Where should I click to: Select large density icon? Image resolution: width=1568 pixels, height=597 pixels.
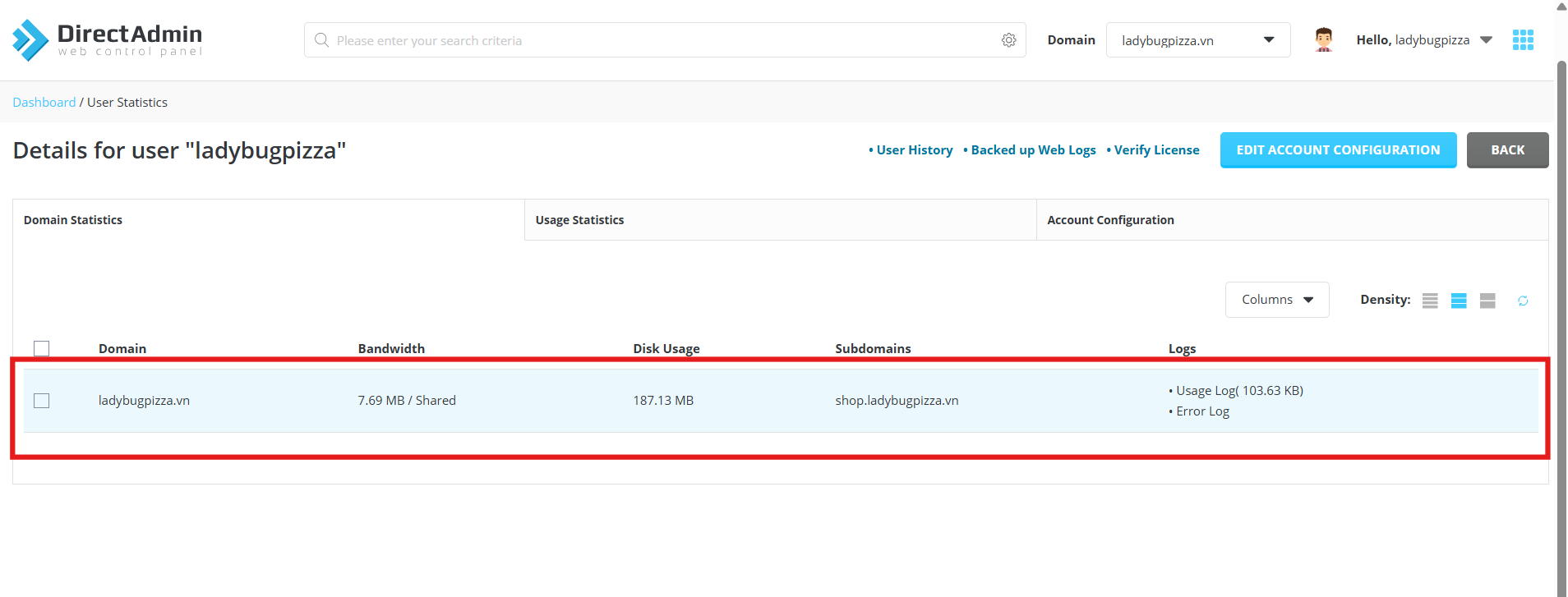1487,301
